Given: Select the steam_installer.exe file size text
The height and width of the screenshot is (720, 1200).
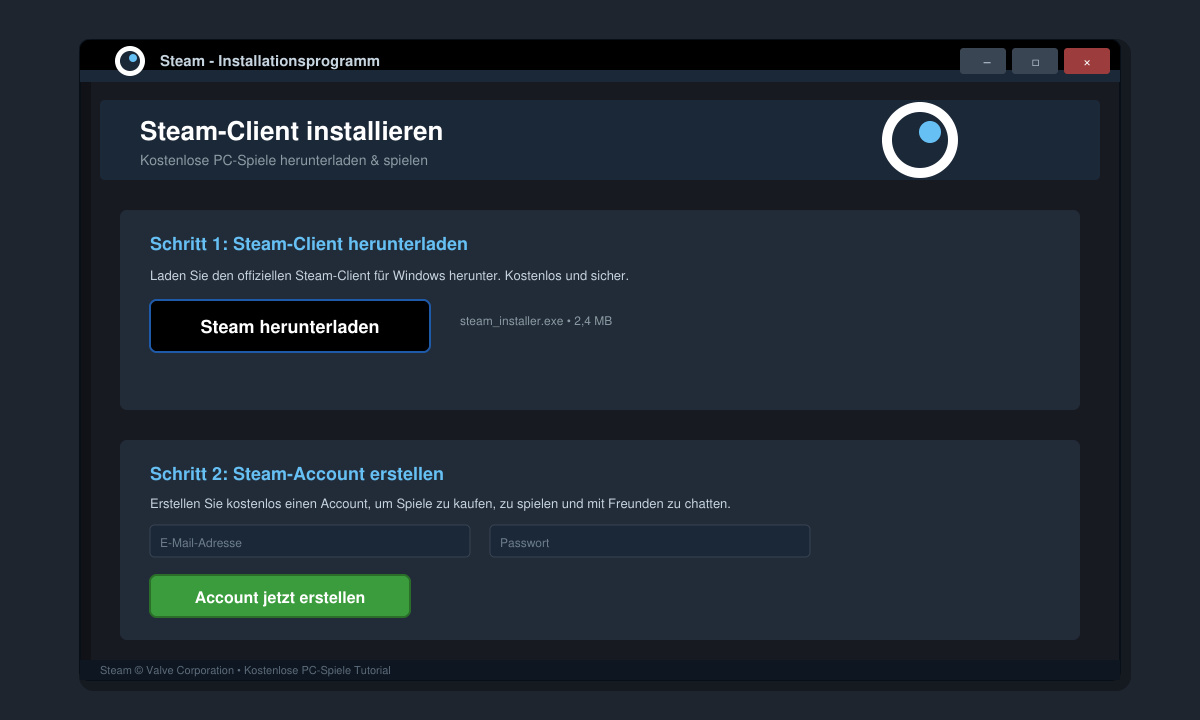Looking at the screenshot, I should (536, 321).
